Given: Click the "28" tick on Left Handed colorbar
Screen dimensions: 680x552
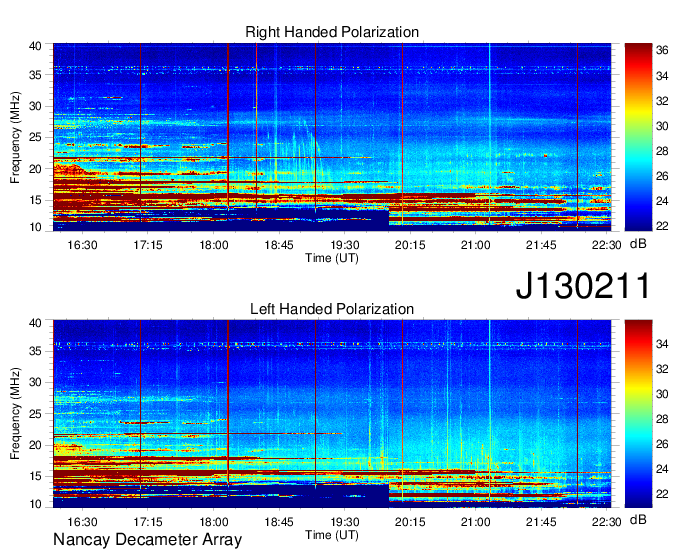Looking at the screenshot, I should pyautogui.click(x=662, y=419).
